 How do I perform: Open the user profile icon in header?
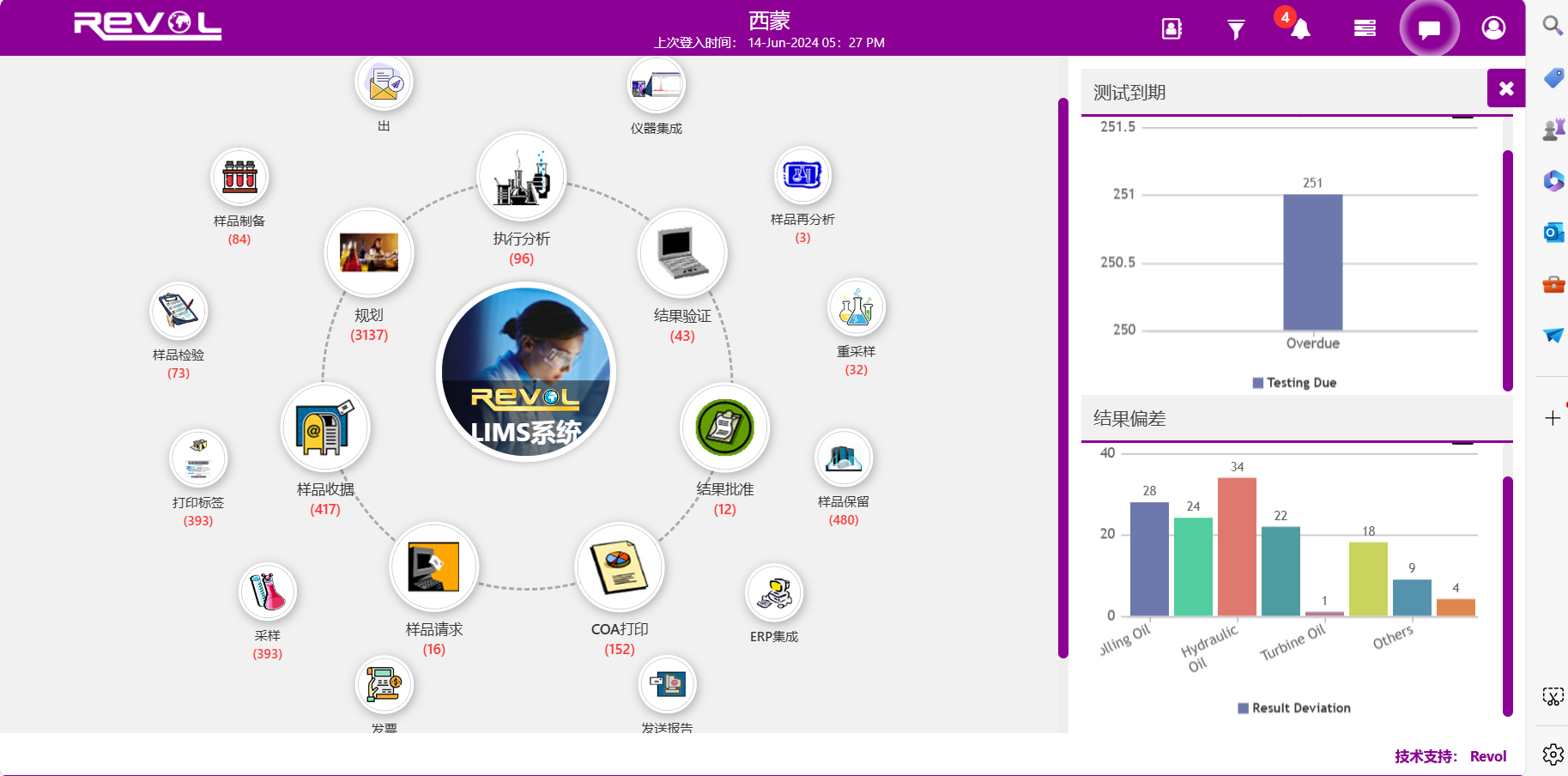click(1493, 28)
